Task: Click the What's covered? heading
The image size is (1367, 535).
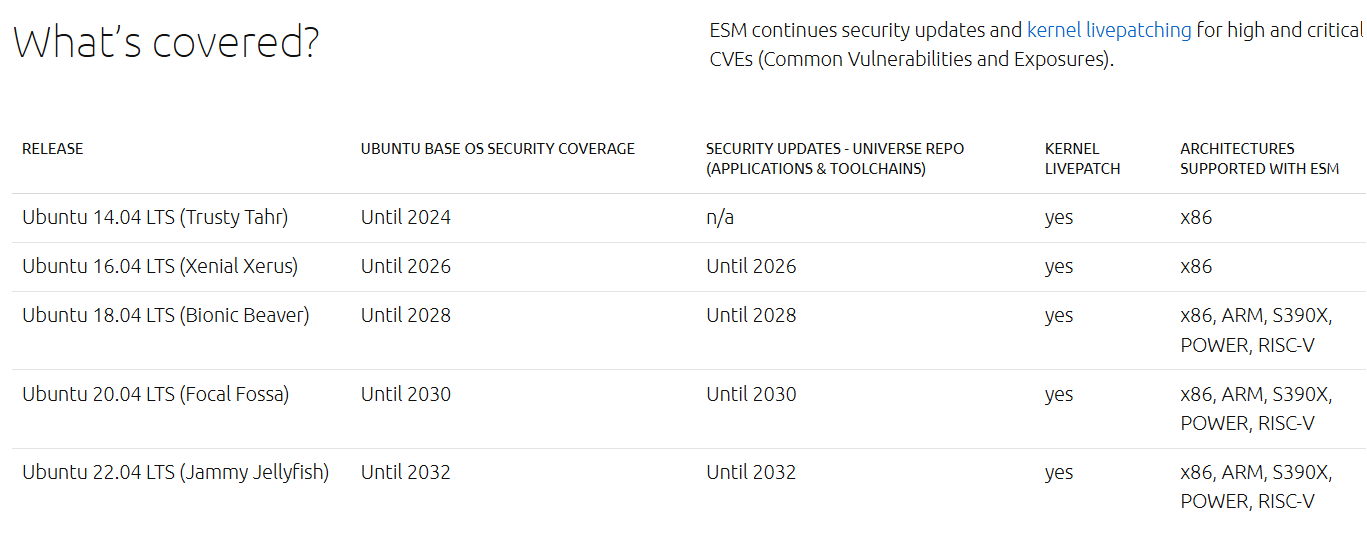Action: (166, 43)
